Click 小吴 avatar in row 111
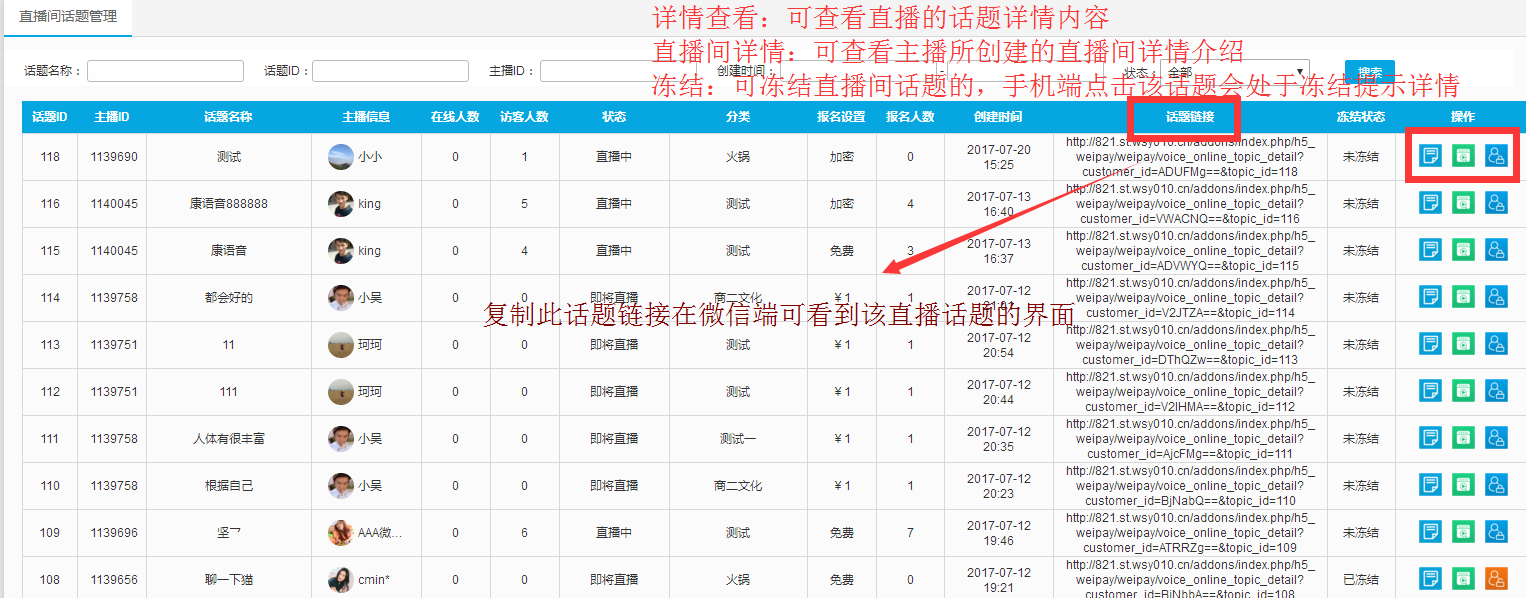The height and width of the screenshot is (598, 1526). tap(340, 438)
